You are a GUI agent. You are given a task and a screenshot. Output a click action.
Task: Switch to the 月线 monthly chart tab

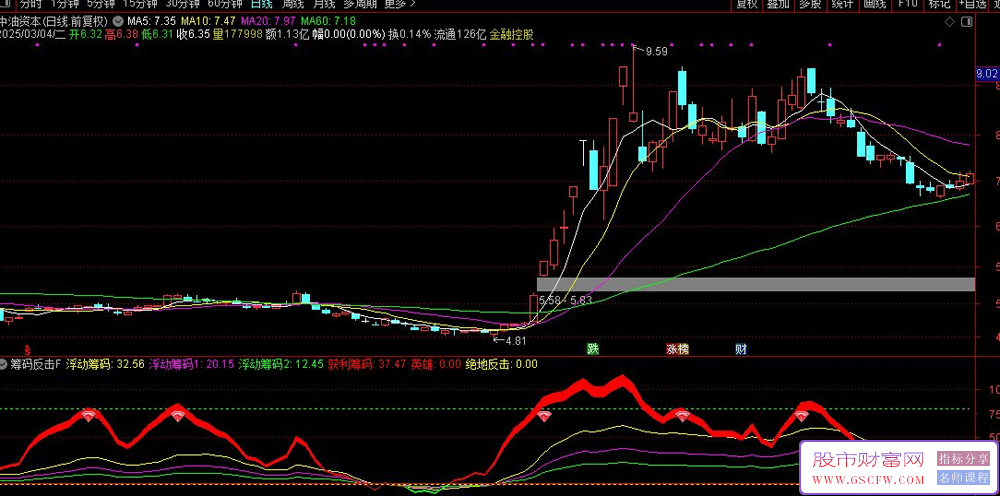(x=324, y=3)
